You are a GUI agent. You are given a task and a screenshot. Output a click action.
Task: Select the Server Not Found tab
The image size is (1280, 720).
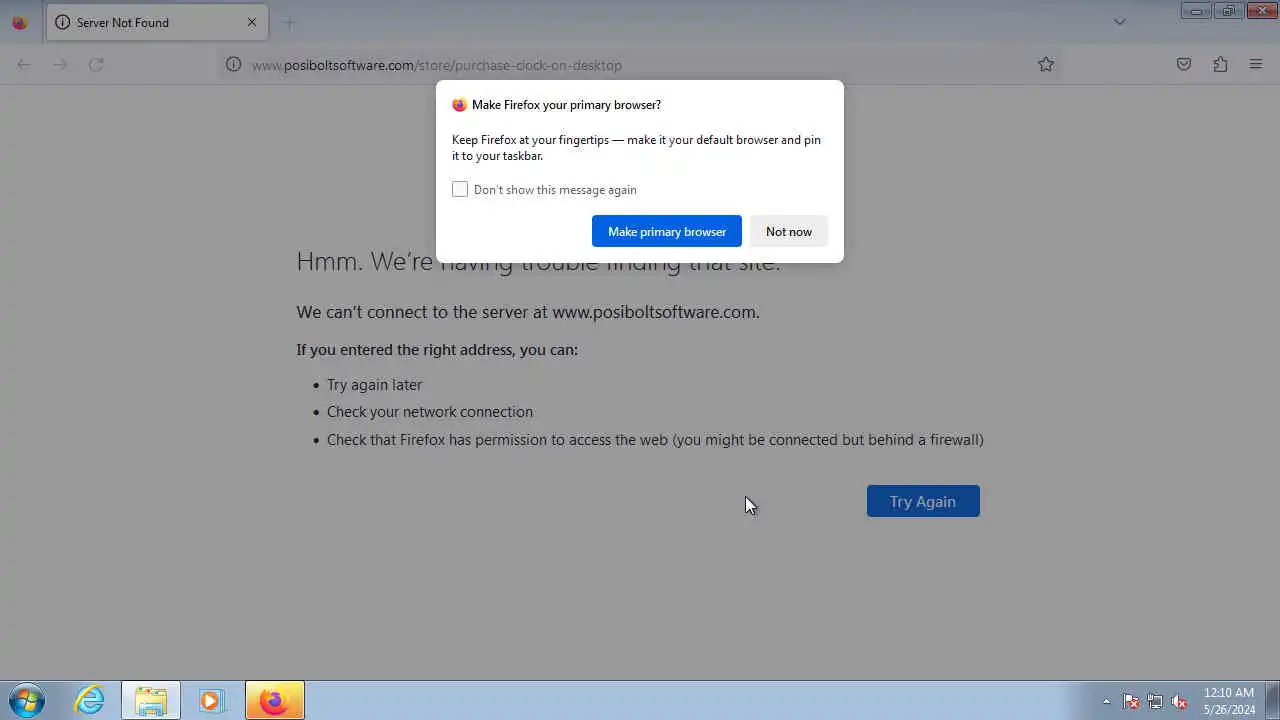(x=157, y=22)
